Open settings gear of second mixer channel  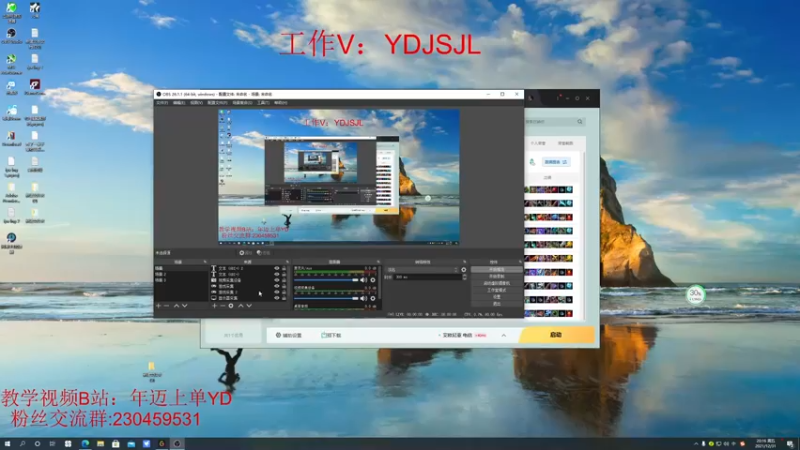coord(373,298)
